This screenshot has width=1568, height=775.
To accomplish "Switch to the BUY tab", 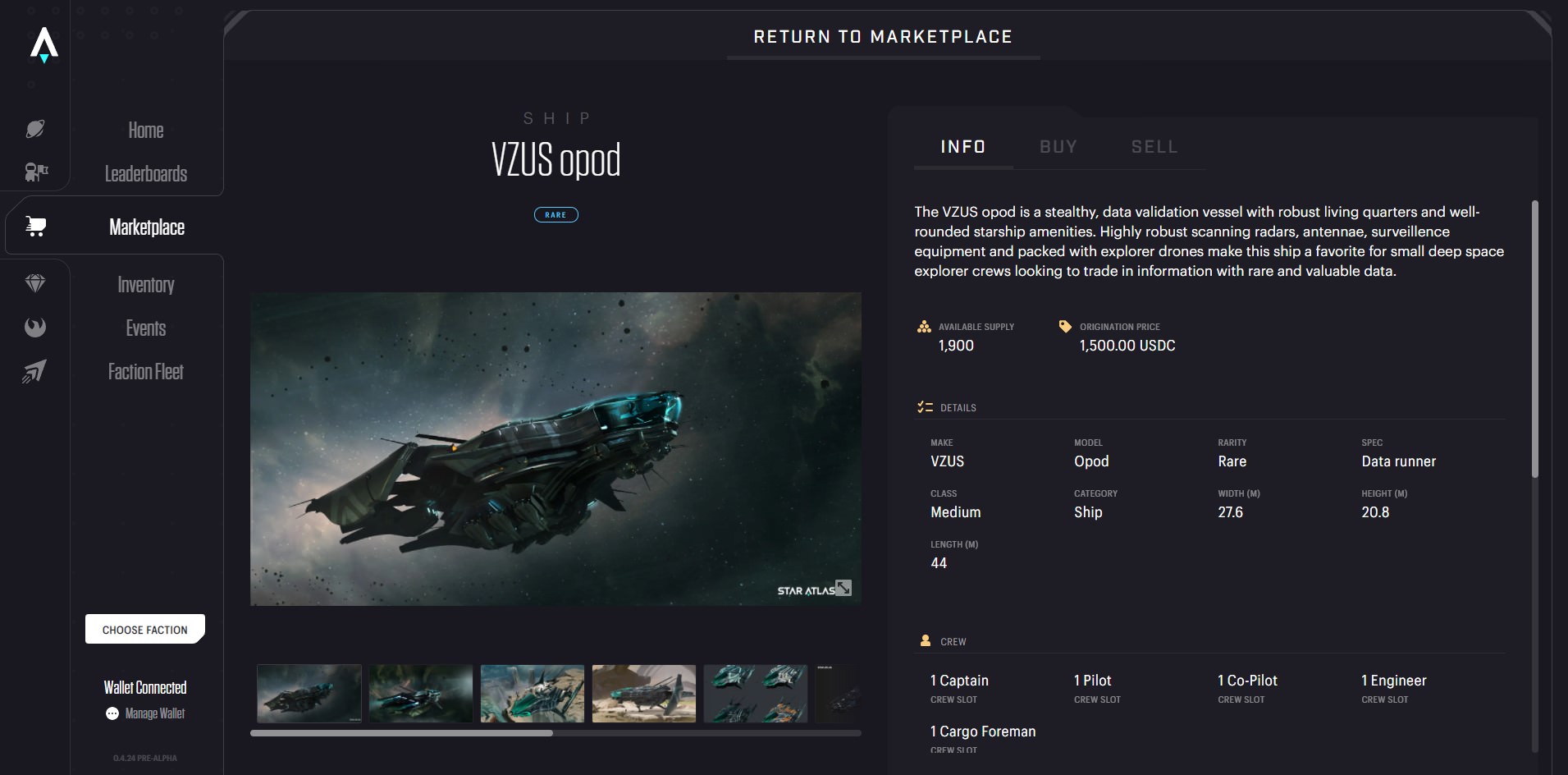I will pyautogui.click(x=1058, y=147).
